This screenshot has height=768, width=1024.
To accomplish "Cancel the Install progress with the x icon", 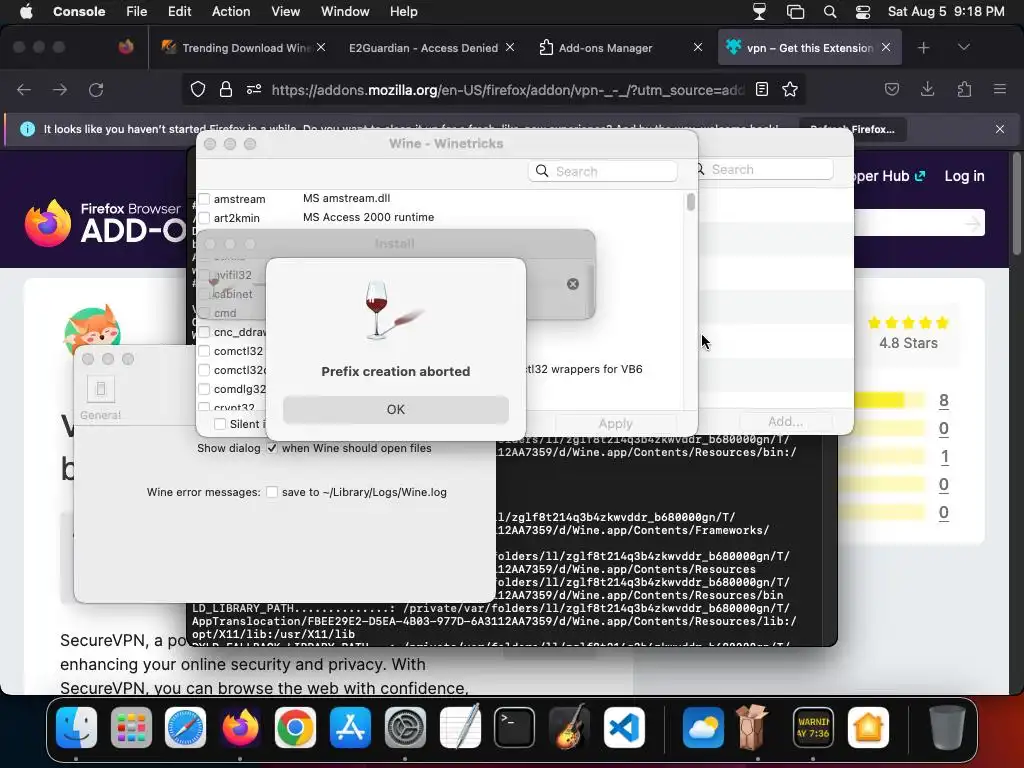I will 573,284.
